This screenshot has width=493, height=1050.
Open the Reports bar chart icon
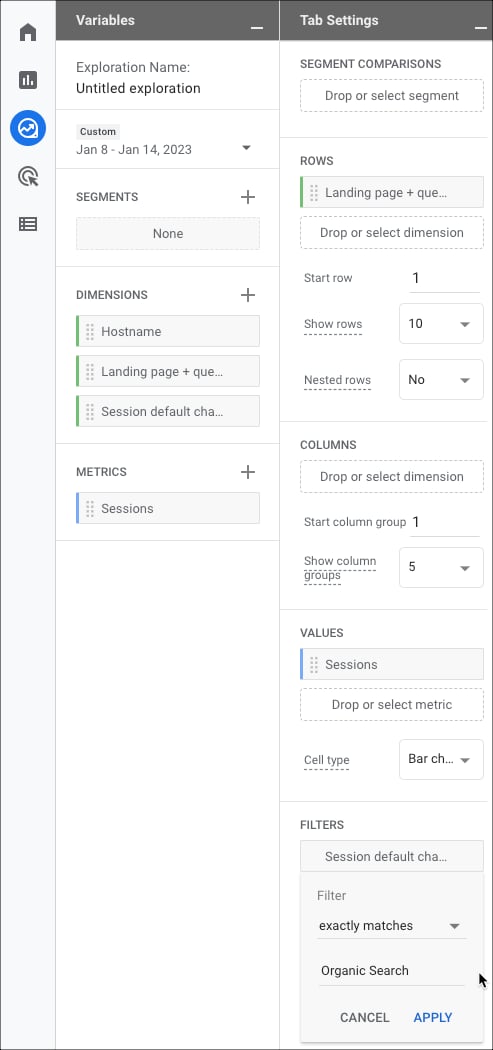[27, 80]
